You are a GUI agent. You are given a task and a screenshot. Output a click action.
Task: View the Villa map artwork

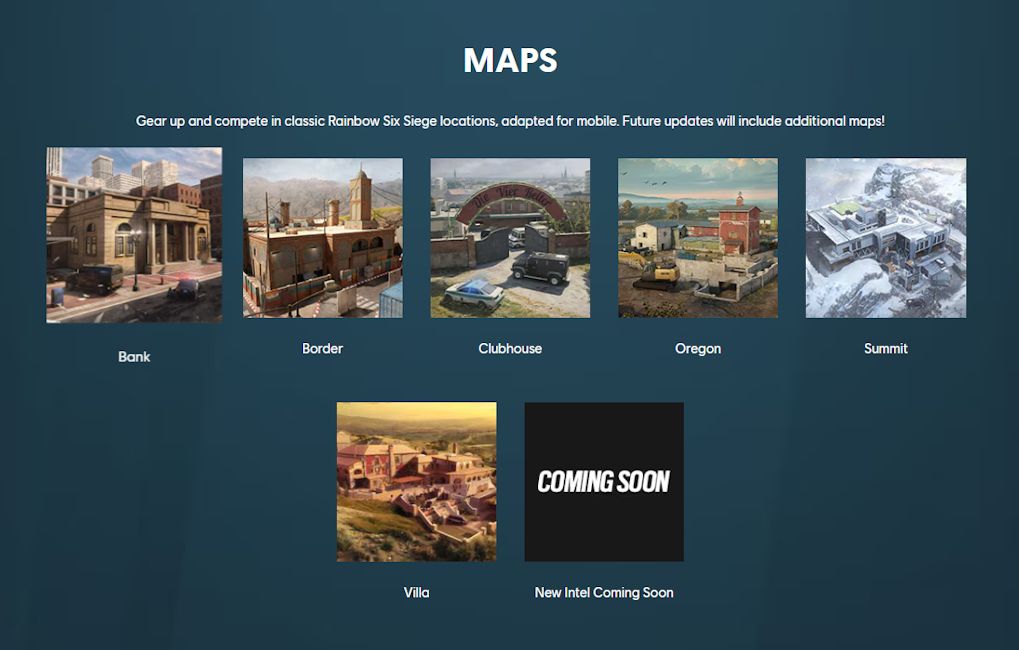tap(416, 481)
